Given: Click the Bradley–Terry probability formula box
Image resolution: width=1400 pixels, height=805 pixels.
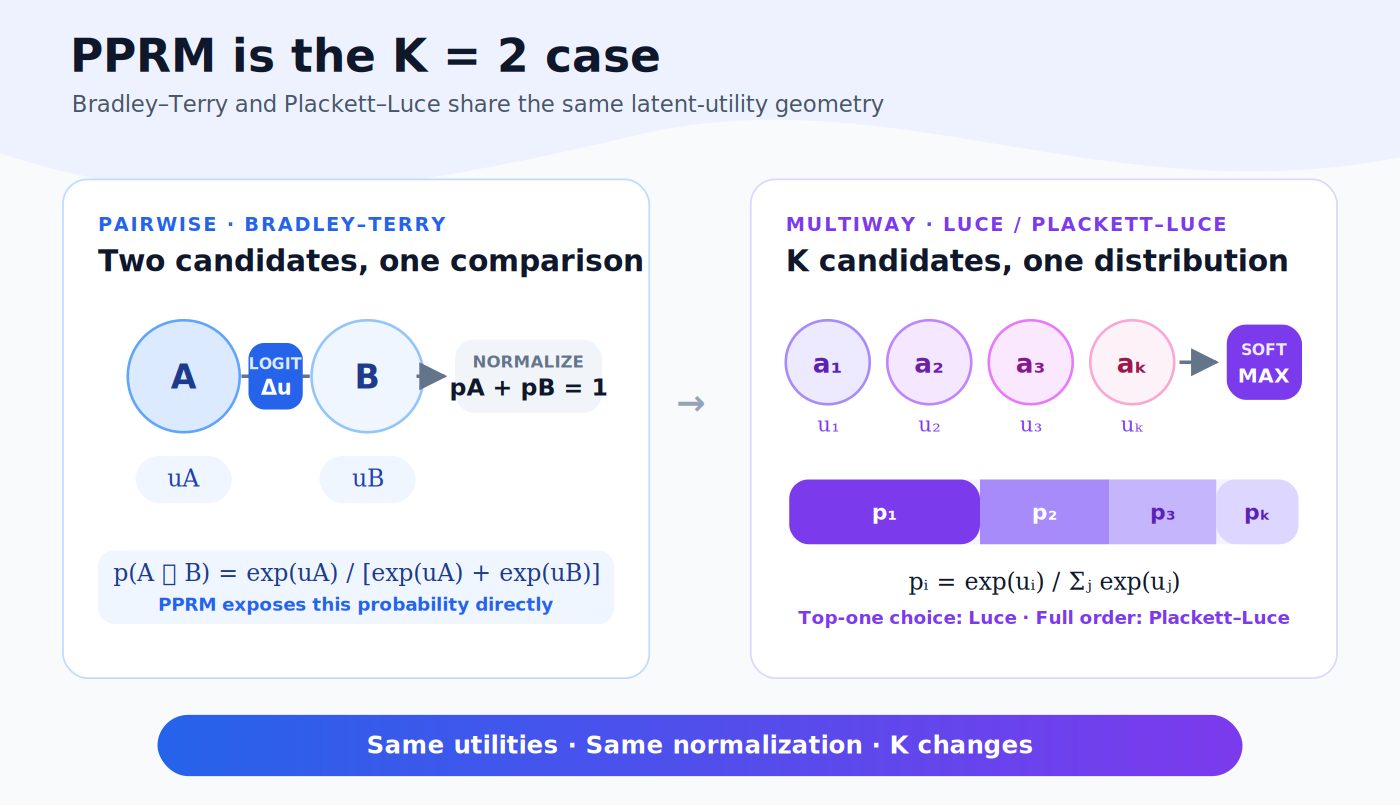Looking at the screenshot, I should [x=356, y=587].
